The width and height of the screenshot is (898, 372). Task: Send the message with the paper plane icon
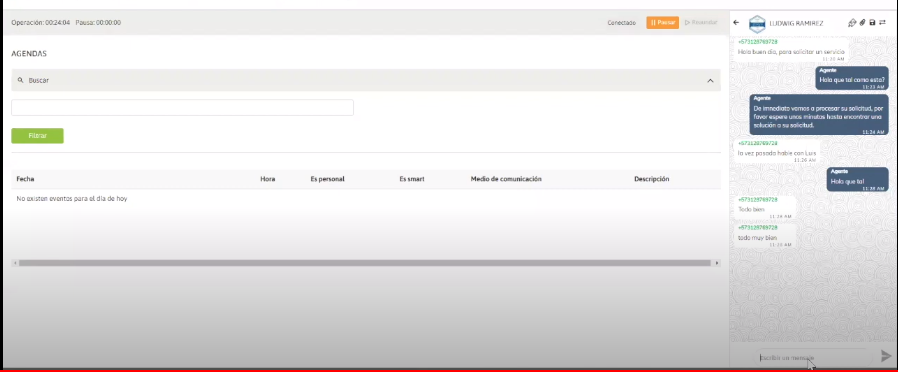pos(886,356)
